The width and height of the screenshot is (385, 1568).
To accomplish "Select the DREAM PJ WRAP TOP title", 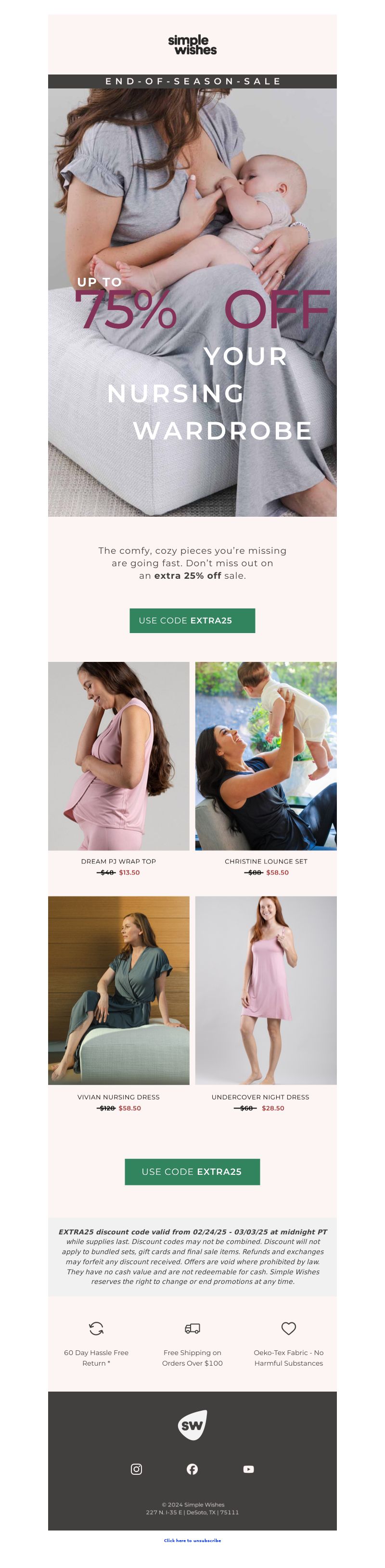I will [x=119, y=861].
